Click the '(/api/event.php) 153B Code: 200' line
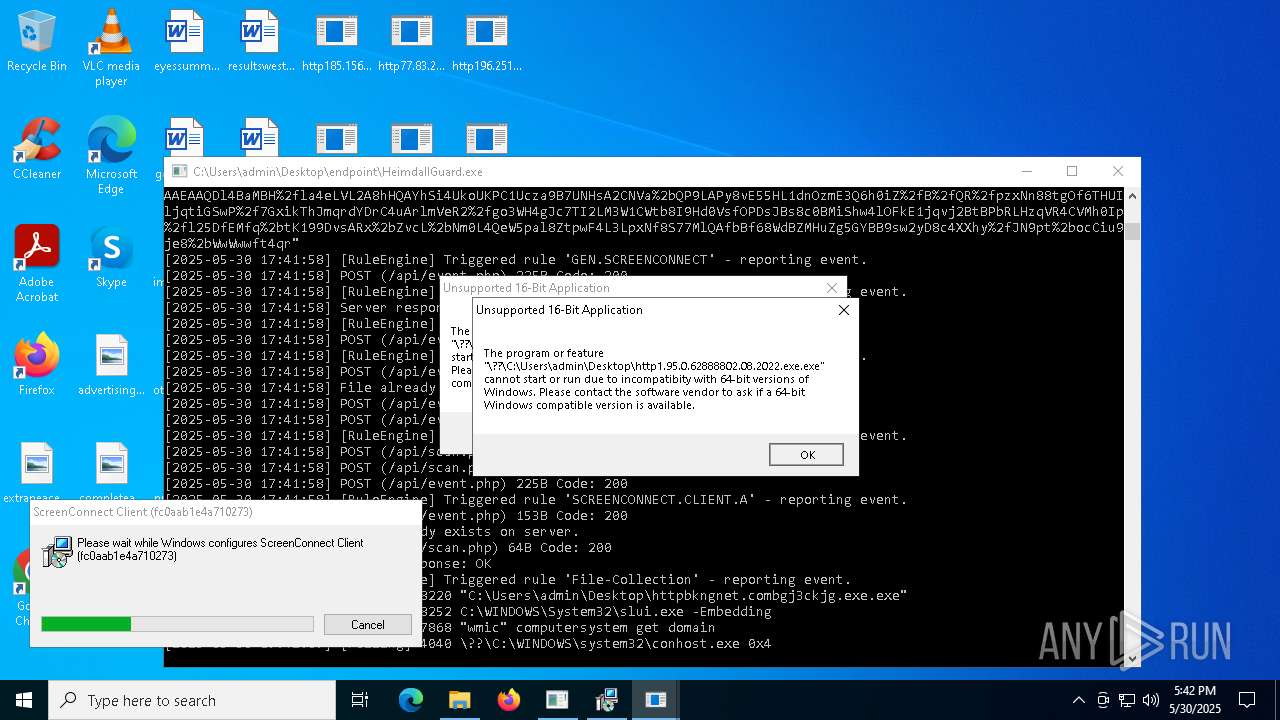This screenshot has height=720, width=1280. pyautogui.click(x=524, y=515)
